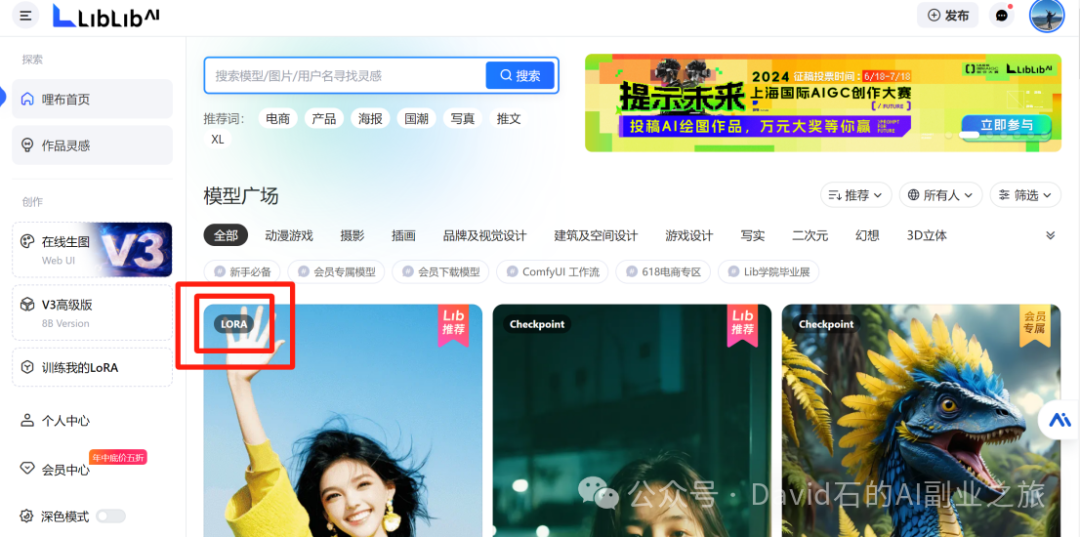Select the 品牌及视觉设计 tab

(484, 235)
